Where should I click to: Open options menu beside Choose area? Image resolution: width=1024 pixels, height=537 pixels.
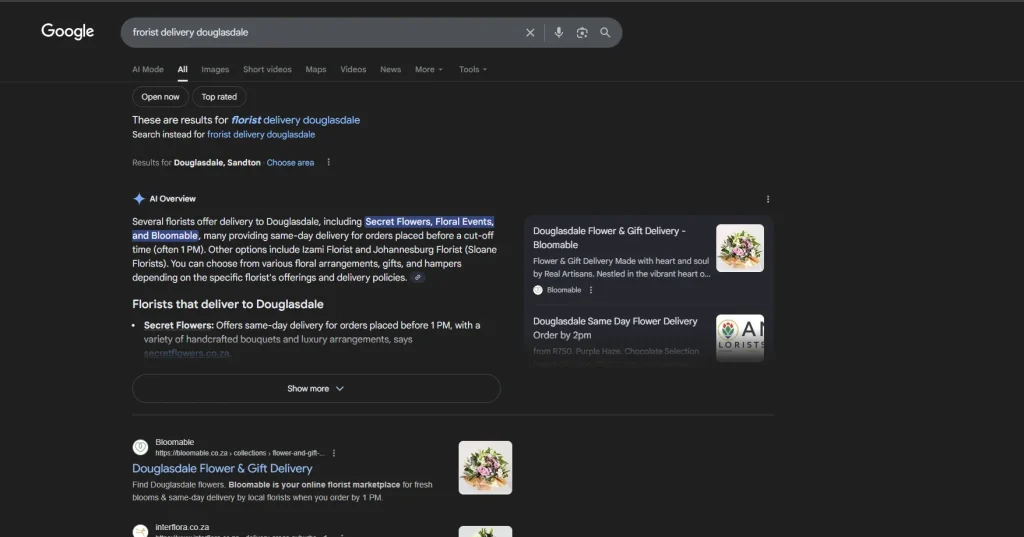pyautogui.click(x=328, y=163)
